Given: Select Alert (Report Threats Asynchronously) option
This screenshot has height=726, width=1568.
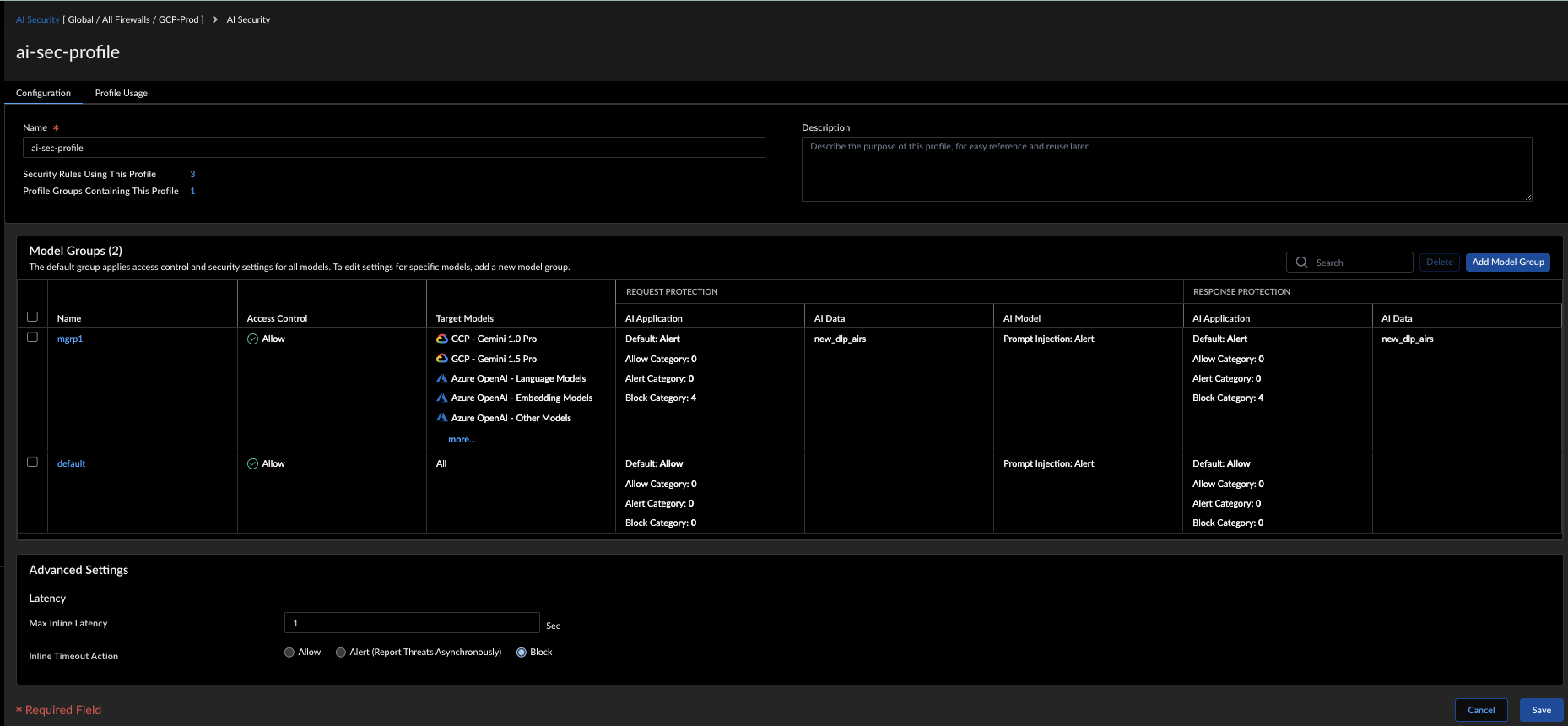Looking at the screenshot, I should 341,653.
